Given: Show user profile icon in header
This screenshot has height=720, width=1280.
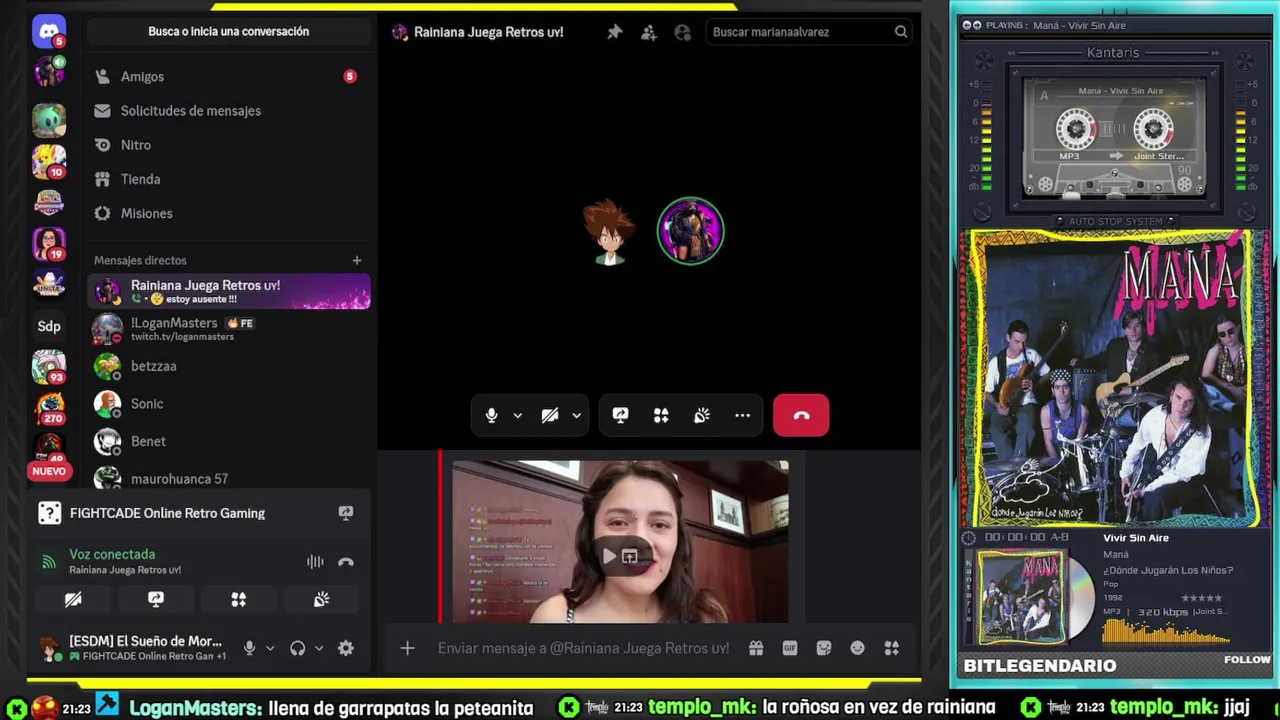Looking at the screenshot, I should (x=683, y=32).
